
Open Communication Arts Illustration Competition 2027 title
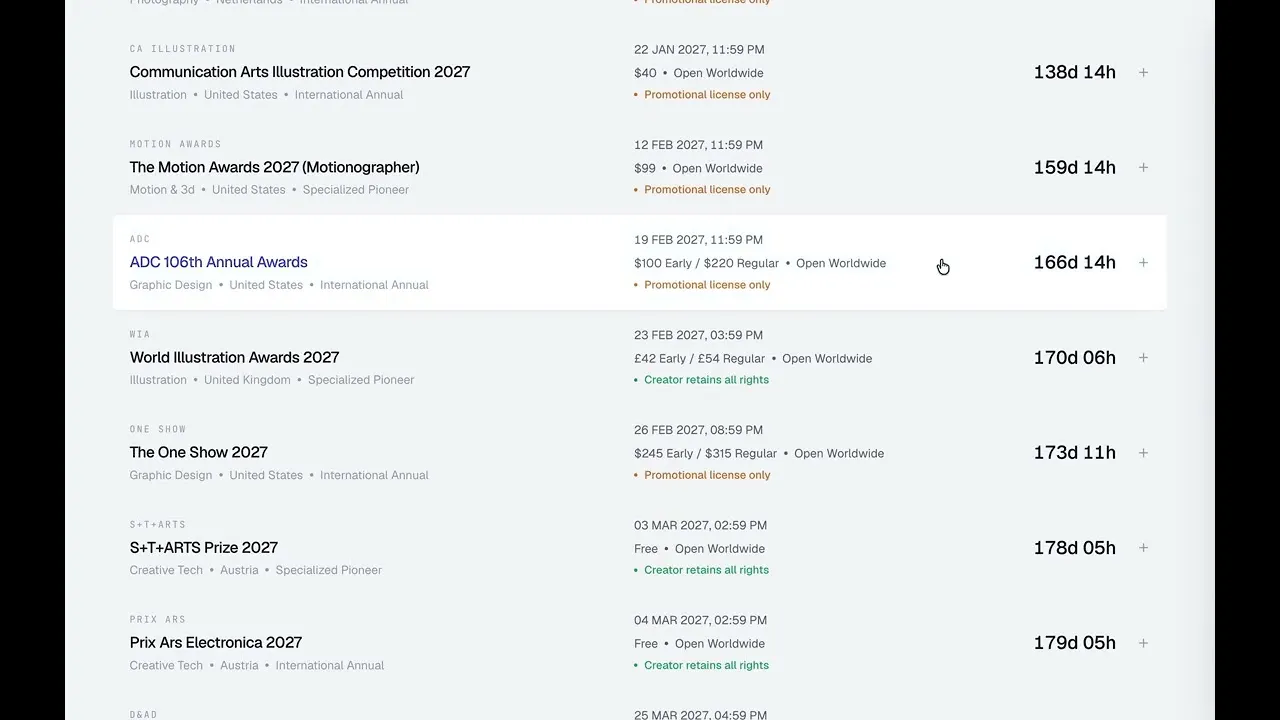coord(300,72)
